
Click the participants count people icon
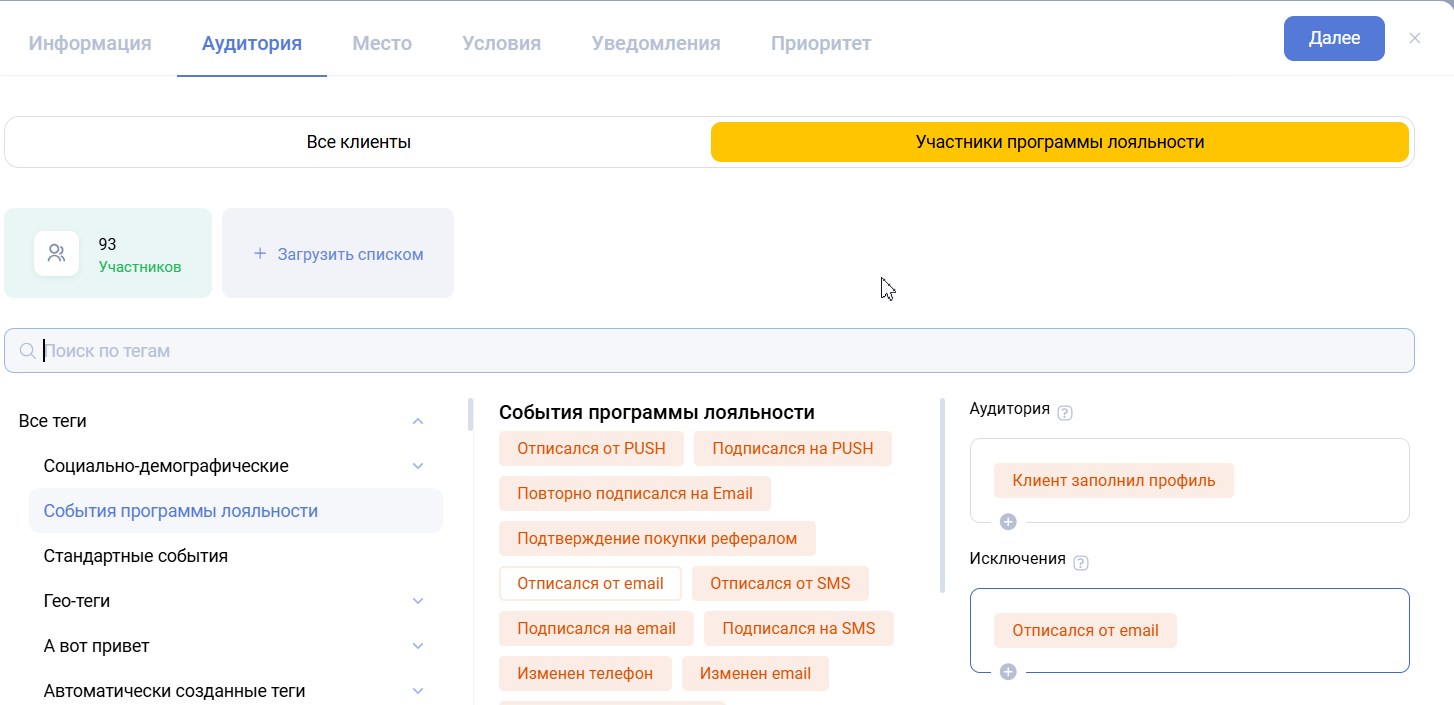tap(57, 253)
